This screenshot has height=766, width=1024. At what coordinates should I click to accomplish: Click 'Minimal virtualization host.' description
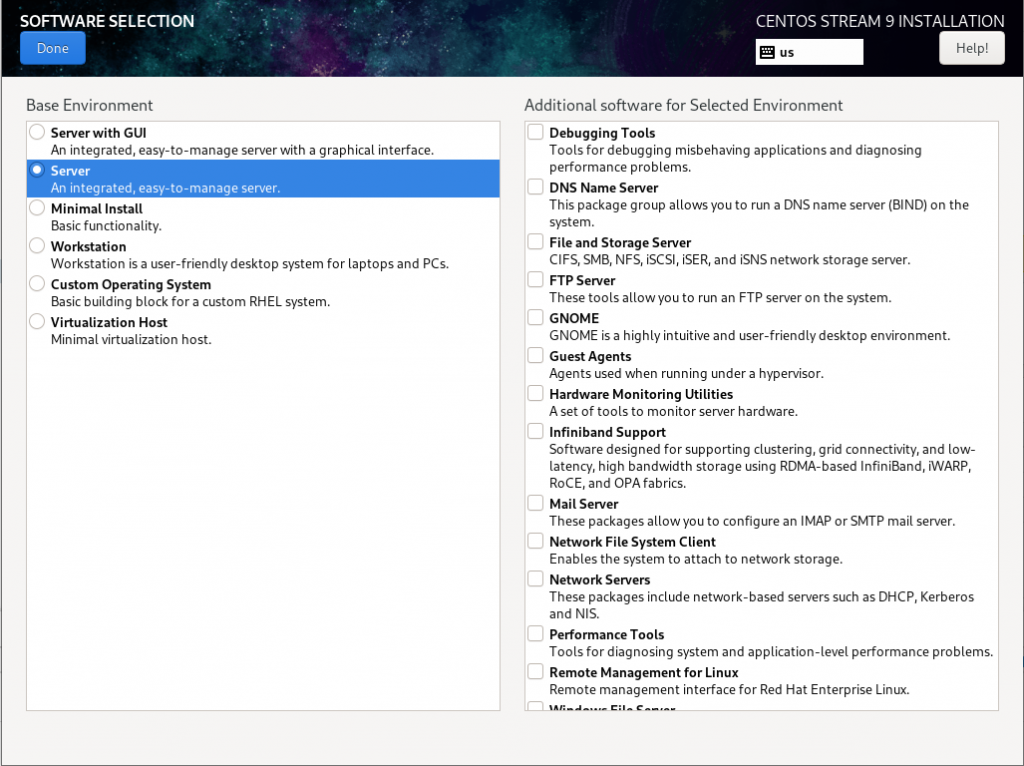tap(131, 340)
